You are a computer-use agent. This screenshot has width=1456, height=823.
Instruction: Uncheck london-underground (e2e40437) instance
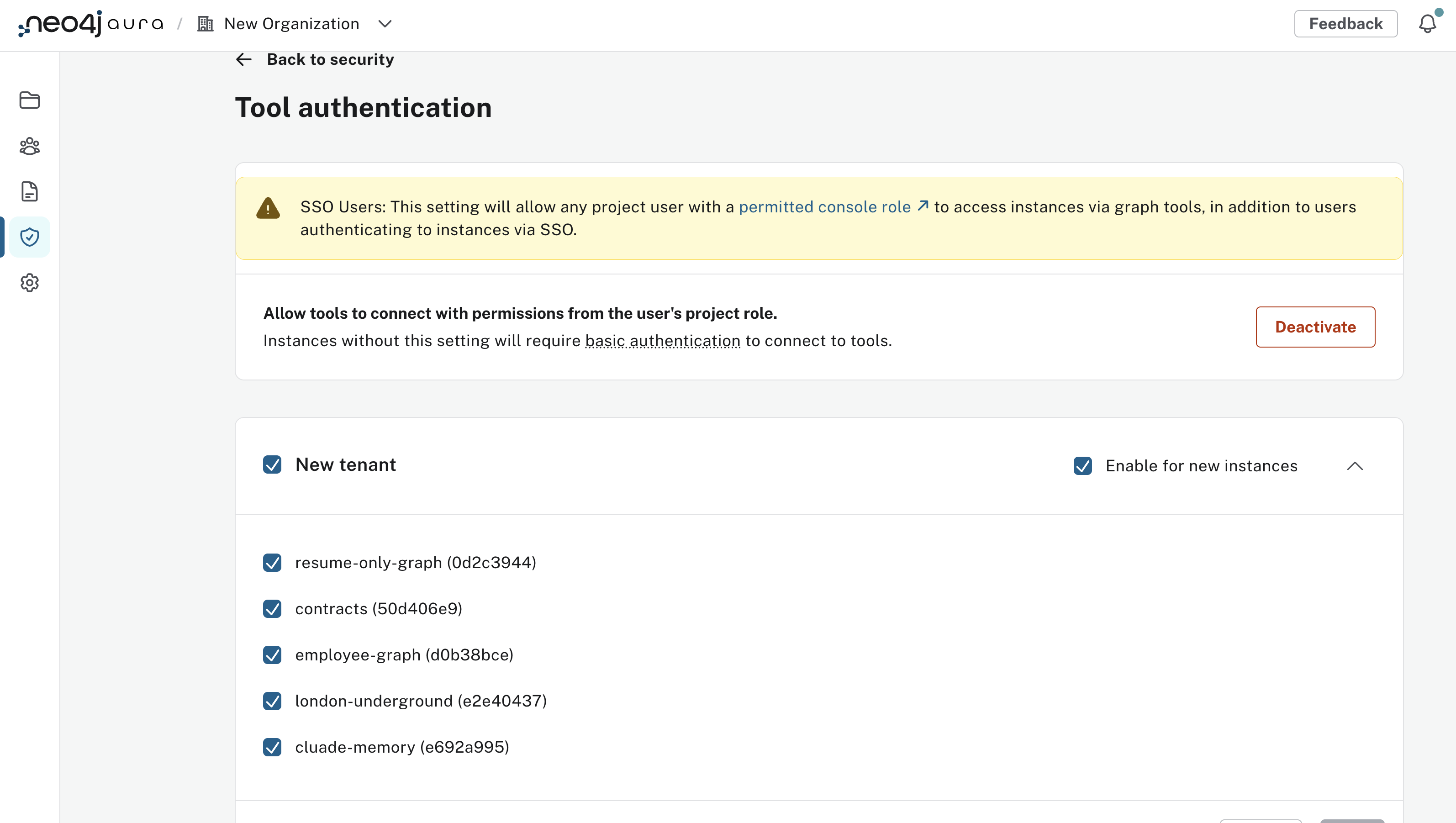tap(273, 701)
